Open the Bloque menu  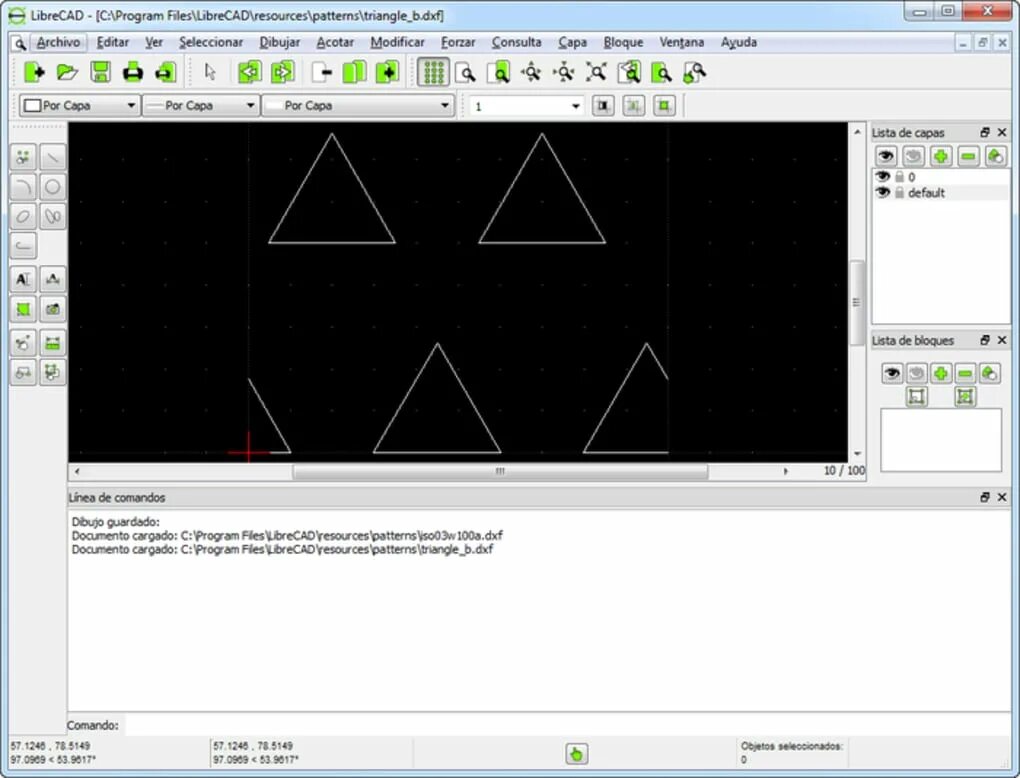(x=623, y=42)
